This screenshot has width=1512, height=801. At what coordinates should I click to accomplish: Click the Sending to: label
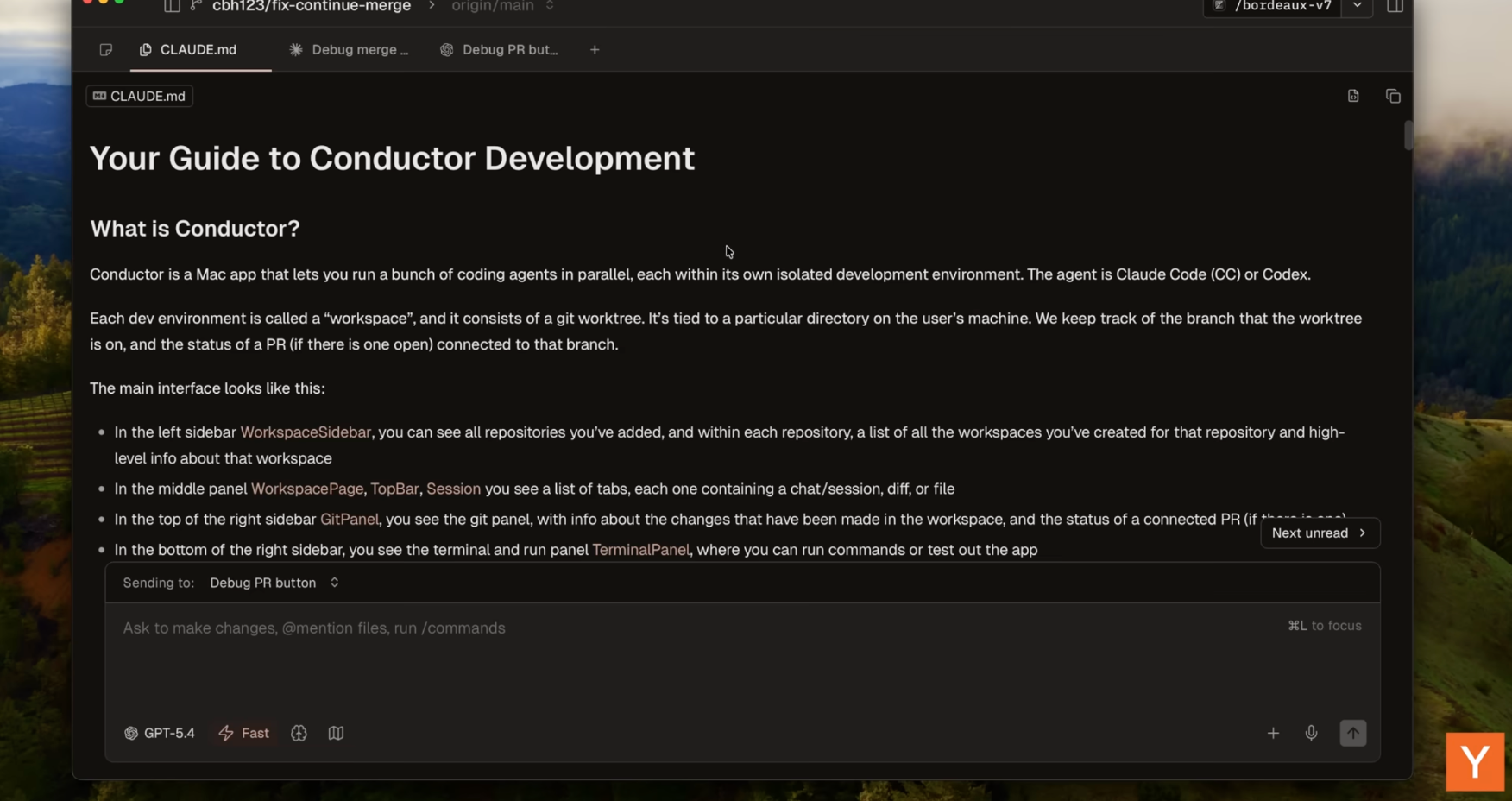[159, 583]
